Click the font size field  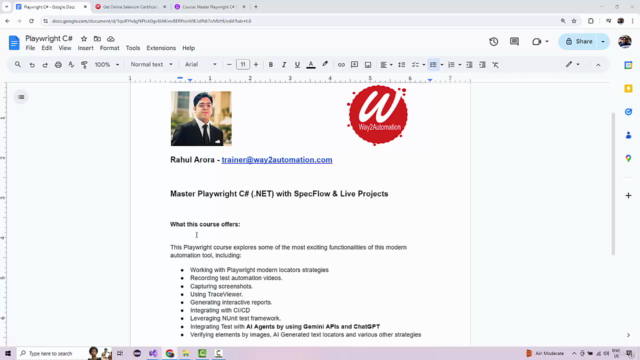pyautogui.click(x=242, y=64)
